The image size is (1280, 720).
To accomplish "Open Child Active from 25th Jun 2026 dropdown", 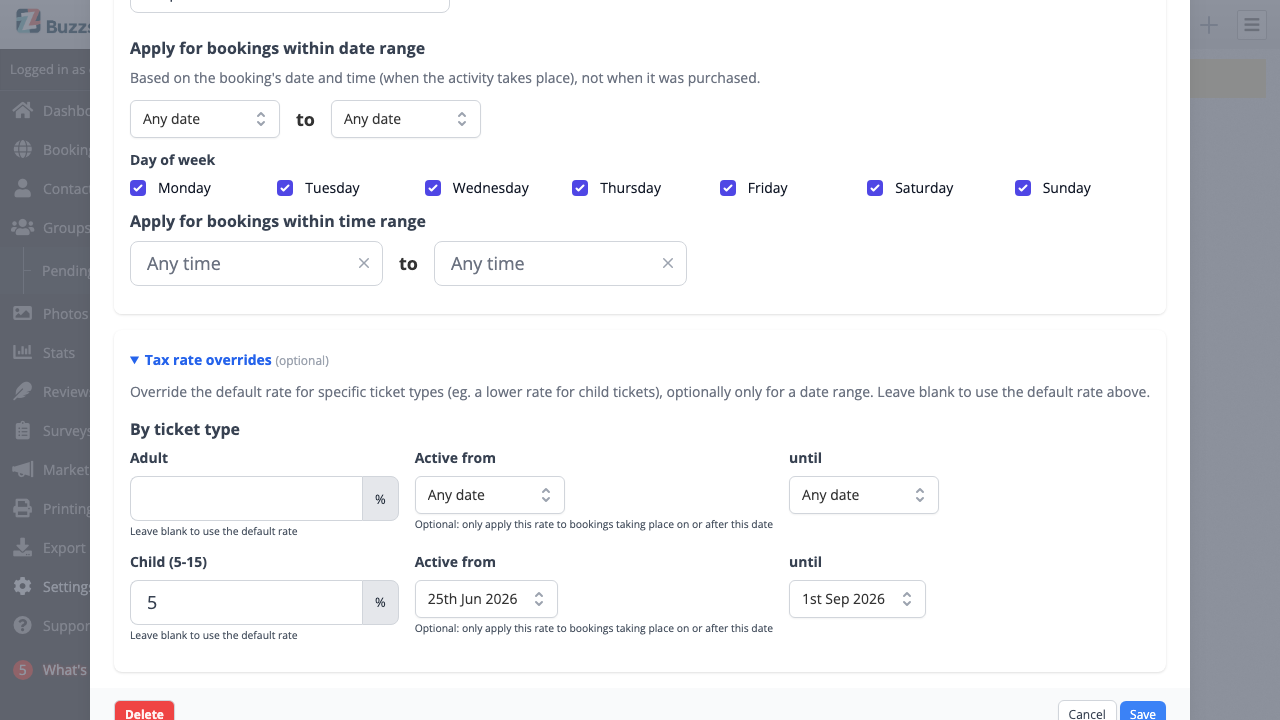I will point(486,599).
